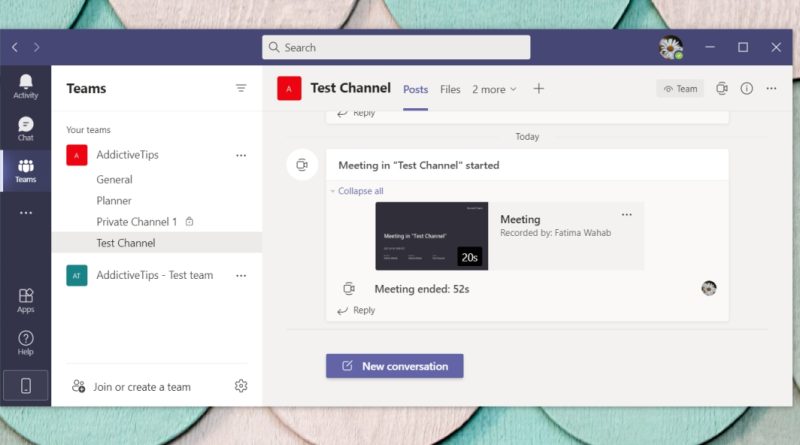Click the AddictiveTips red team avatar
The image size is (800, 445).
point(77,155)
